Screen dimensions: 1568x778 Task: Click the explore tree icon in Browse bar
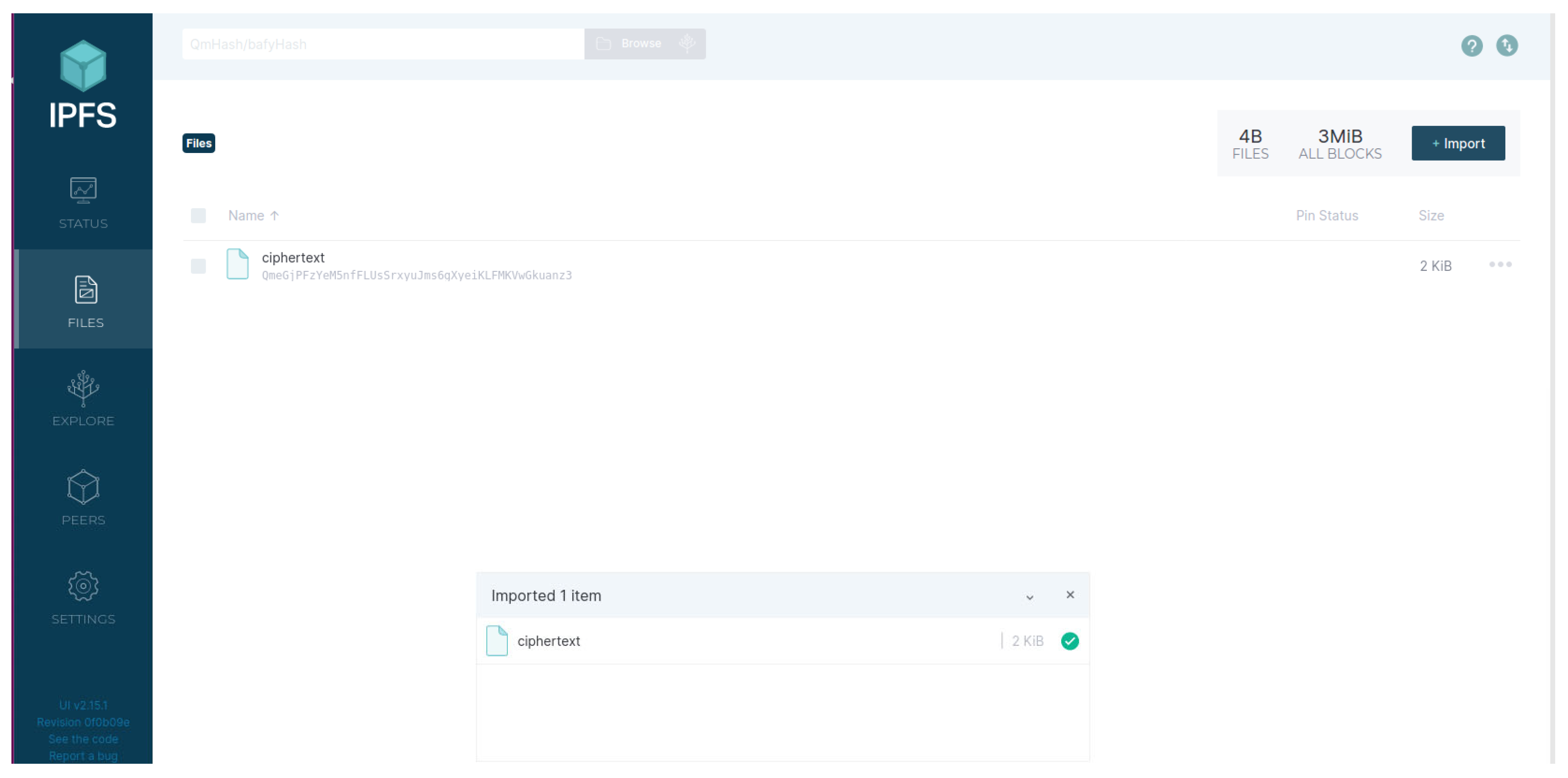coord(686,43)
